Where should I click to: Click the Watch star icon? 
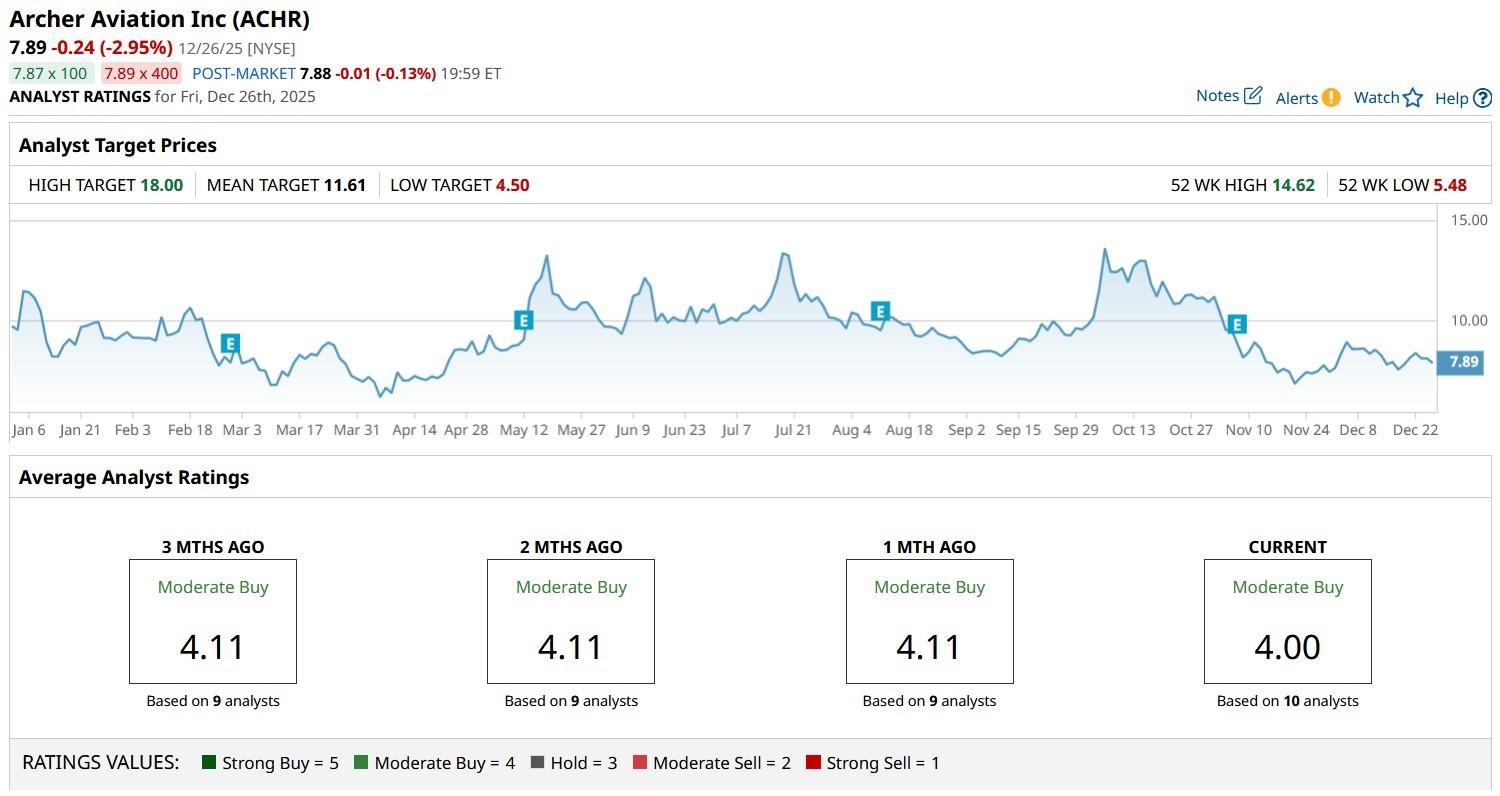coord(1412,98)
